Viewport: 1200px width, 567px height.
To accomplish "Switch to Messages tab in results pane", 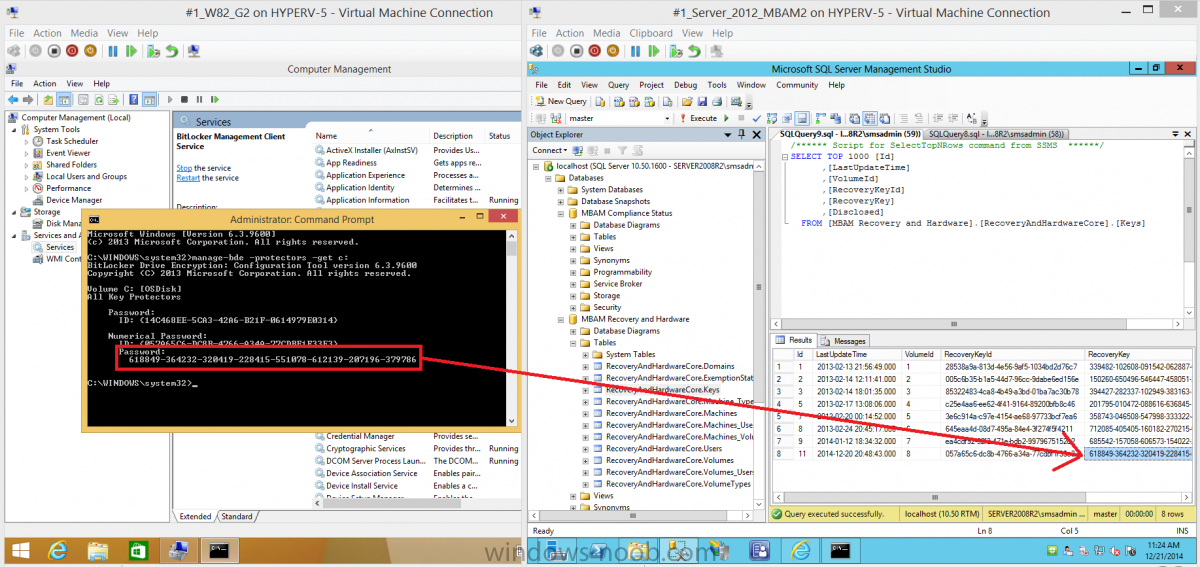I will click(843, 341).
